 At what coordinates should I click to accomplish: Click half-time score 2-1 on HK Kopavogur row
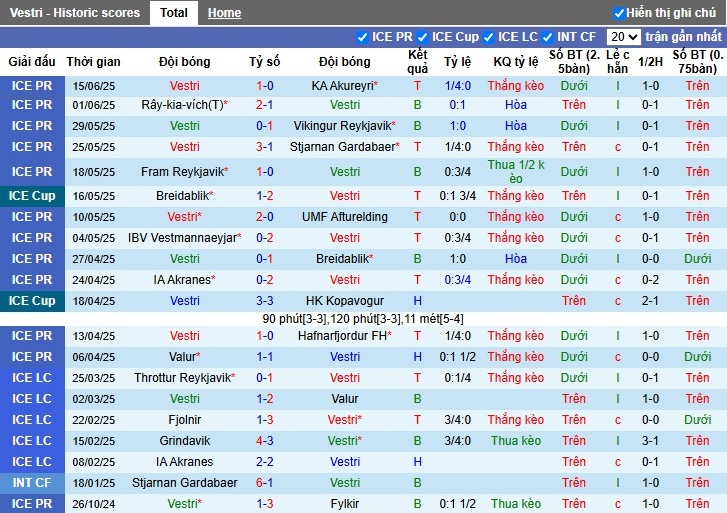click(650, 301)
